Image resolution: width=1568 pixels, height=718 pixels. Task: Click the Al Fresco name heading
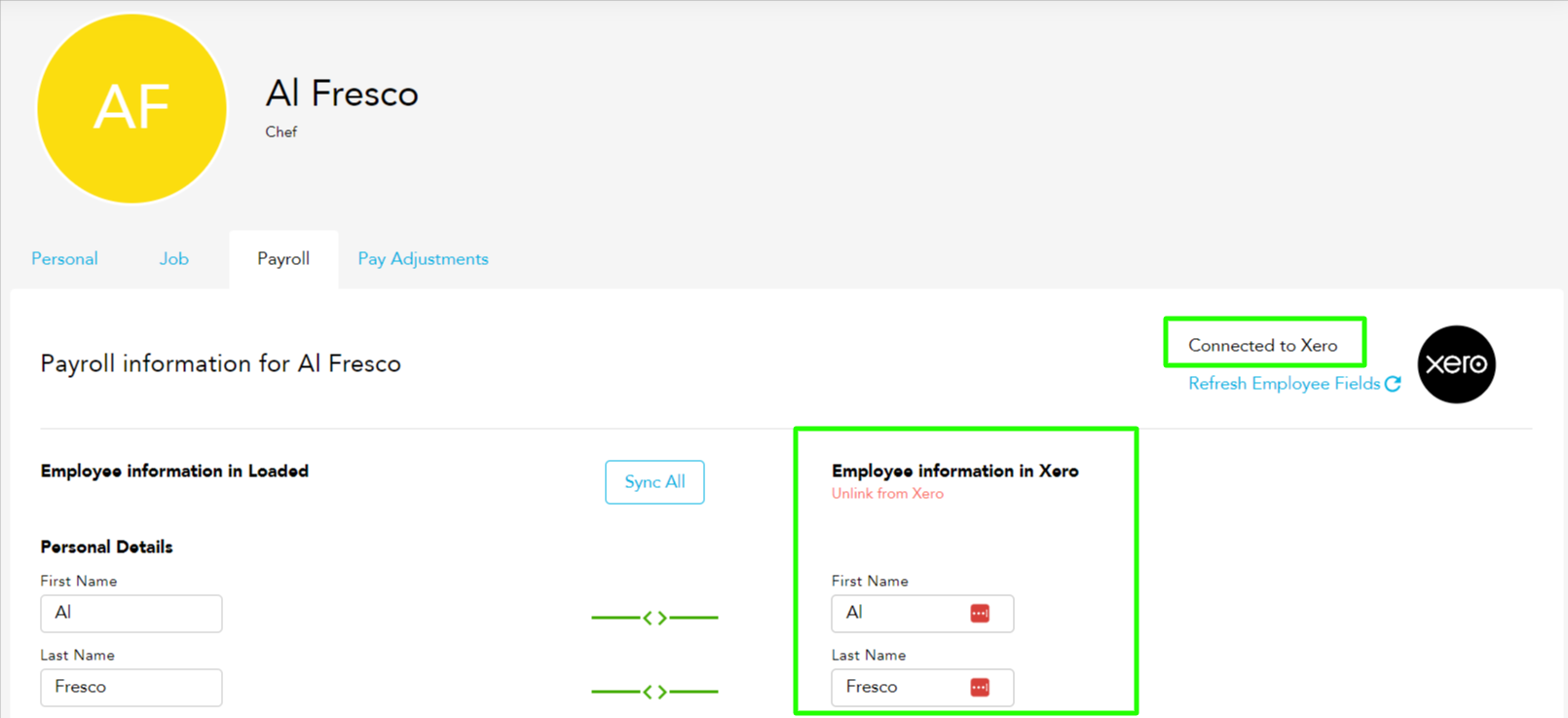[342, 94]
